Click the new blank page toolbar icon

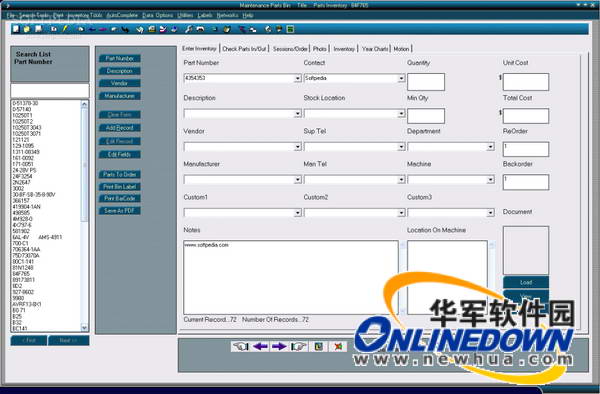click(x=16, y=29)
